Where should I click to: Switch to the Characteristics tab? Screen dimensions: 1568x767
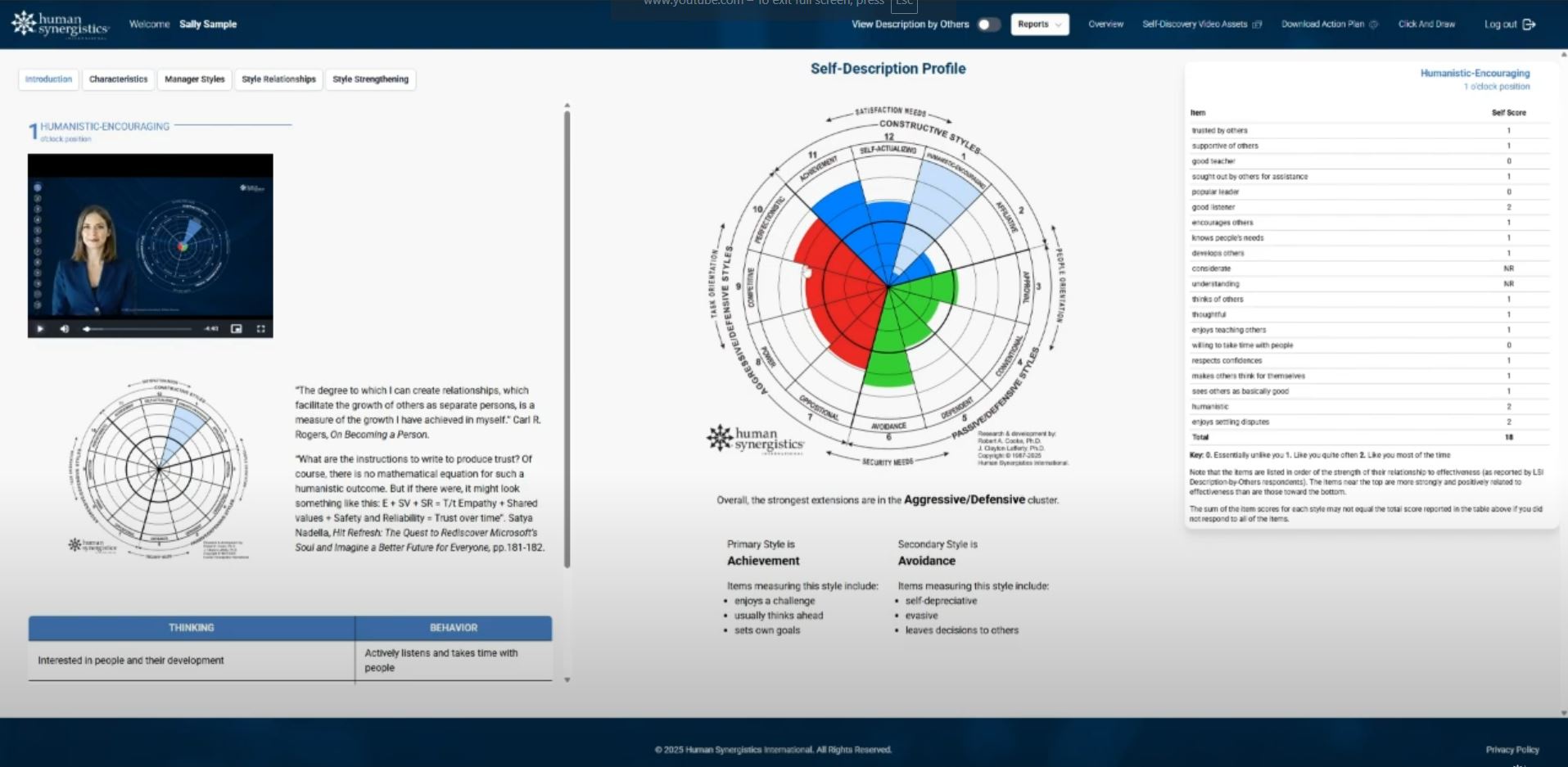pos(118,79)
